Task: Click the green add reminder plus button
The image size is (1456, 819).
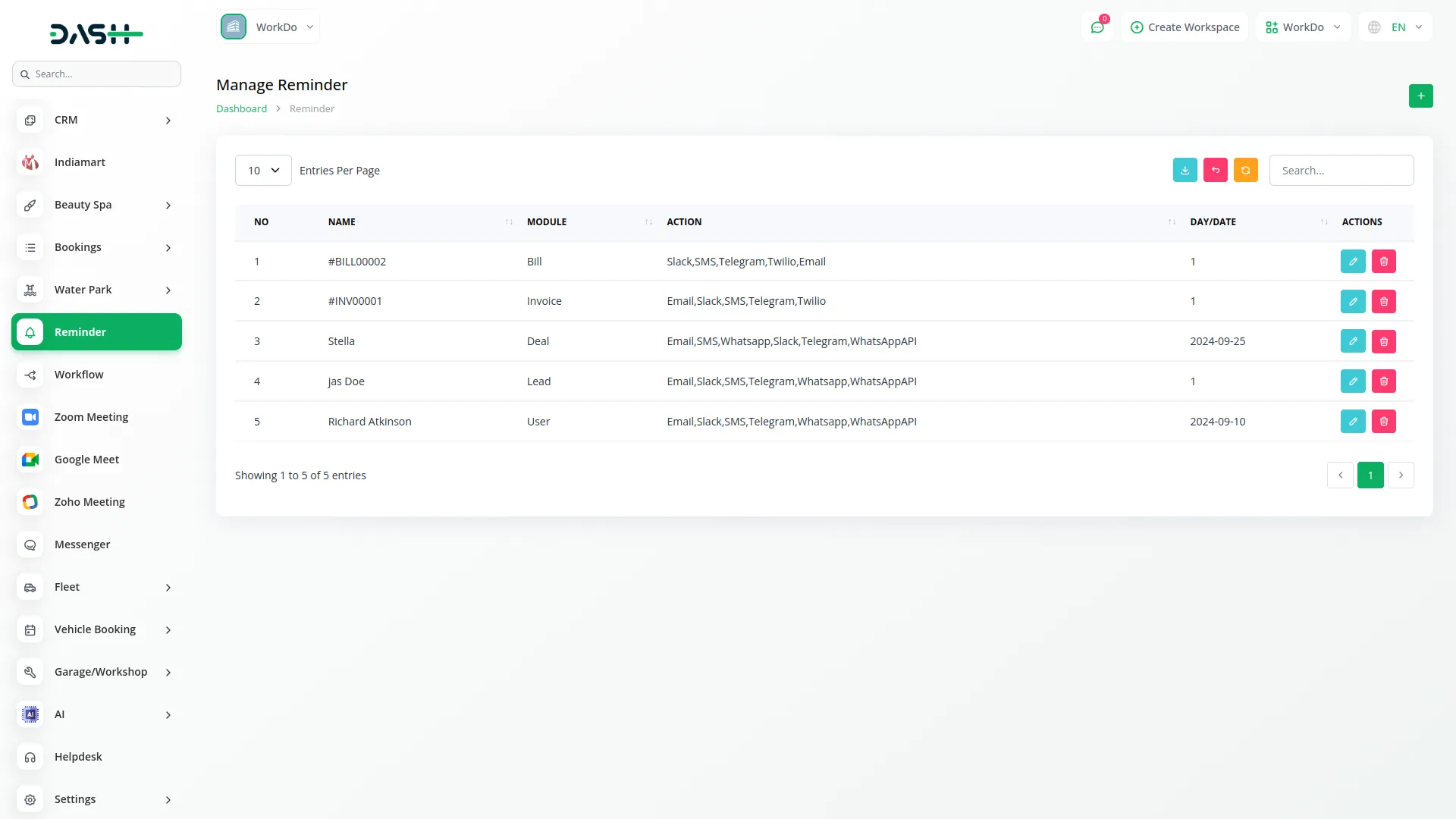Action: (1420, 96)
